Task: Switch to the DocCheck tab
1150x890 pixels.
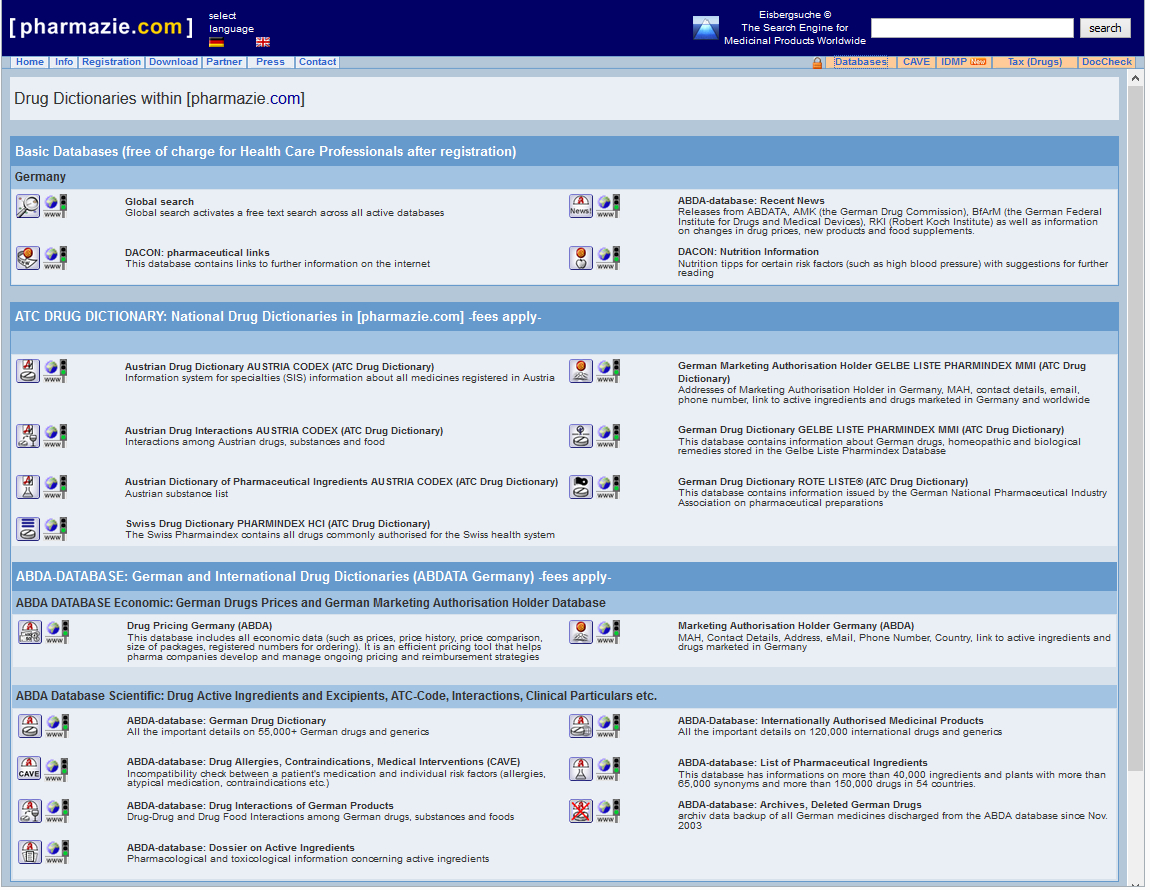Action: pyautogui.click(x=1106, y=62)
